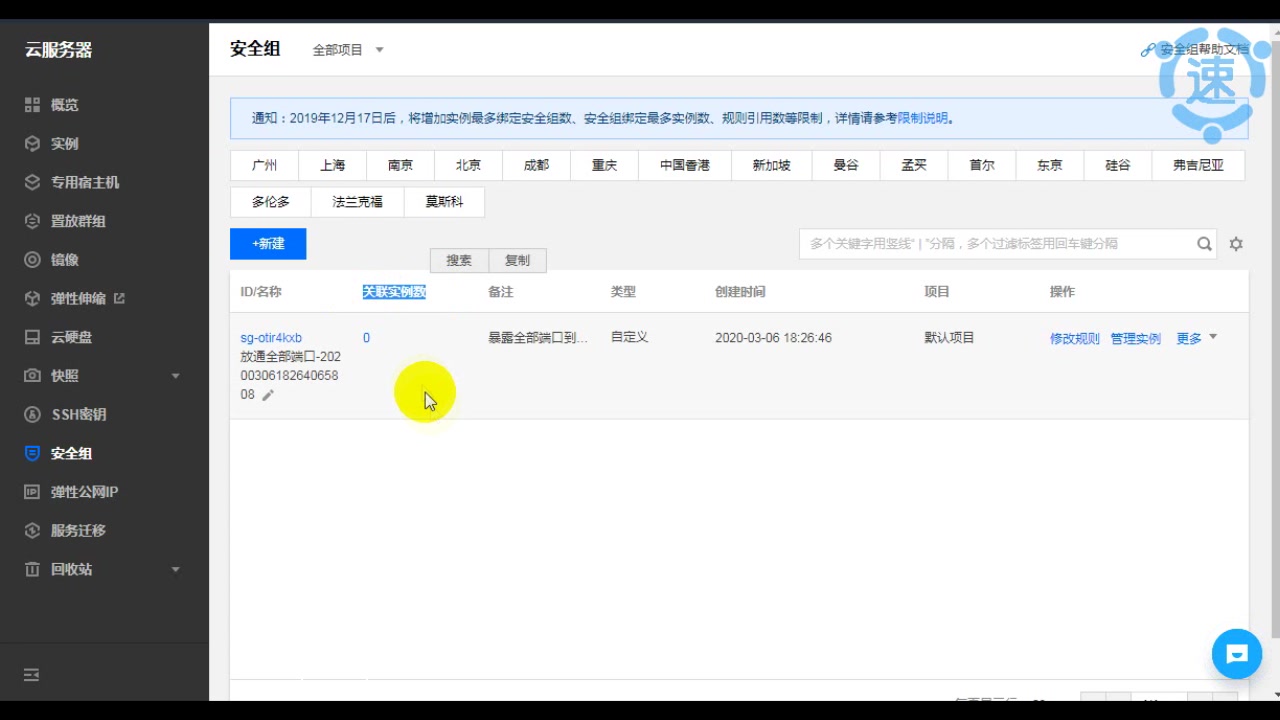The width and height of the screenshot is (1280, 720).
Task: Switch to 东京 region tab
Action: tap(1050, 166)
